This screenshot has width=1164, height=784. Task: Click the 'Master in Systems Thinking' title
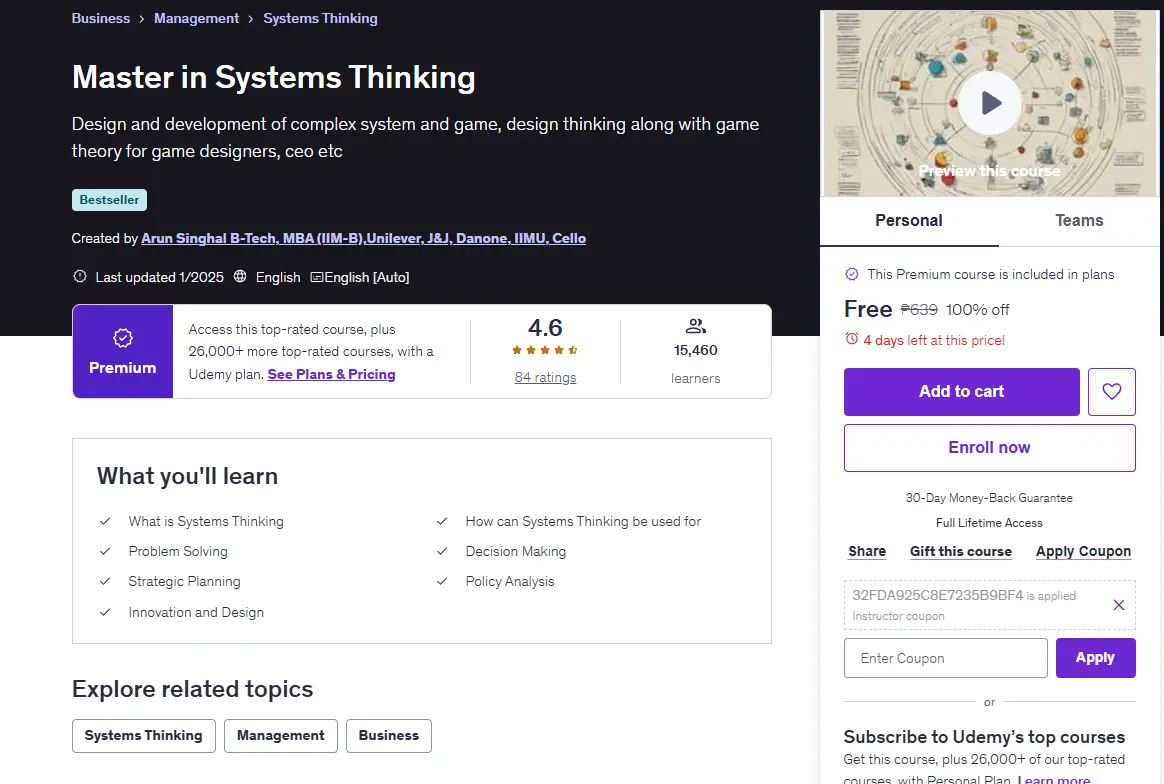pos(274,77)
